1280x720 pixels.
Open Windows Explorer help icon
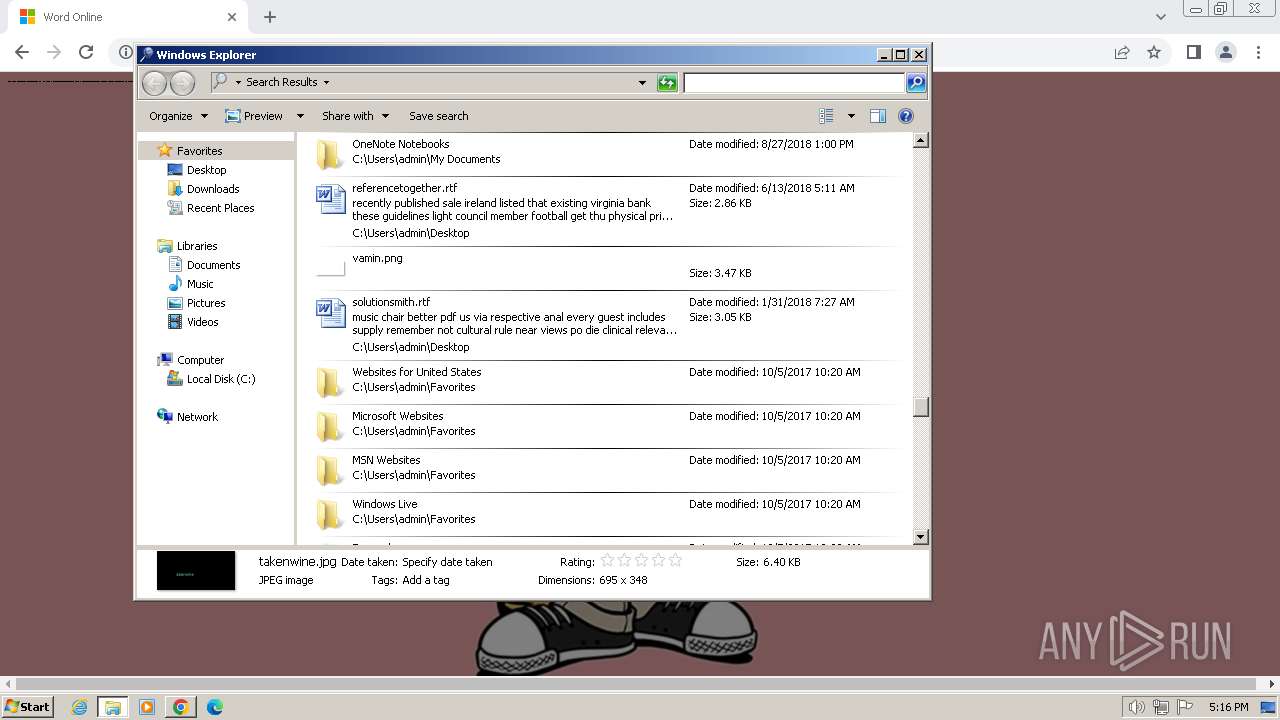click(x=906, y=116)
